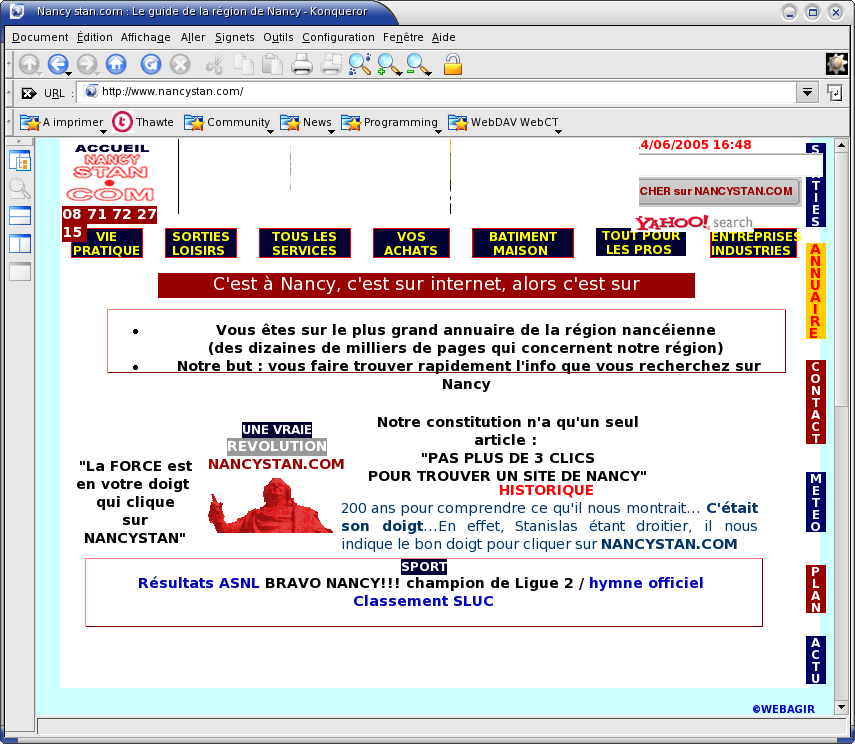Click the vertical CONTACT side banner
Screen dimensions: 855x744
pyautogui.click(x=816, y=403)
